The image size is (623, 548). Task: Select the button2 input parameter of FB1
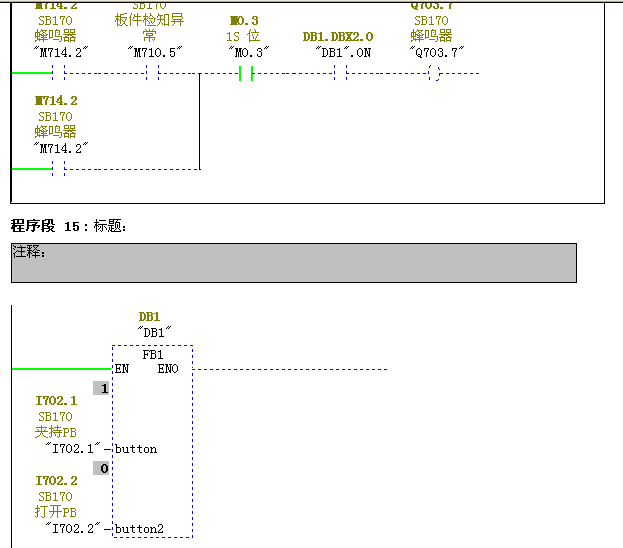[139, 528]
